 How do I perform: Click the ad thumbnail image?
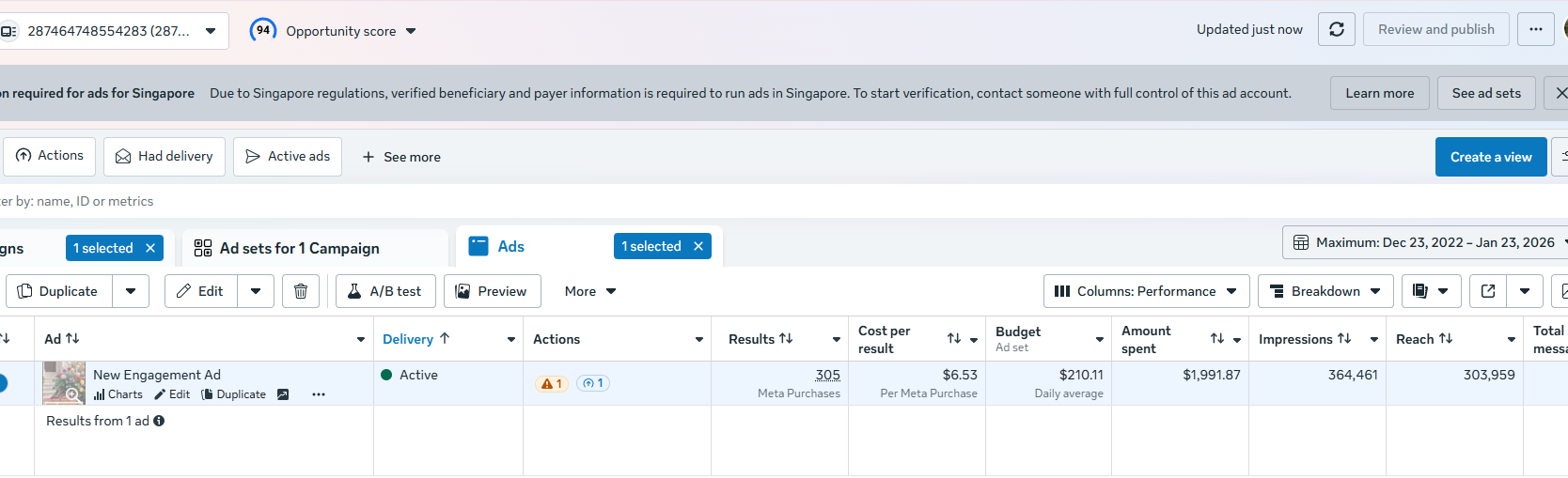pyautogui.click(x=64, y=383)
